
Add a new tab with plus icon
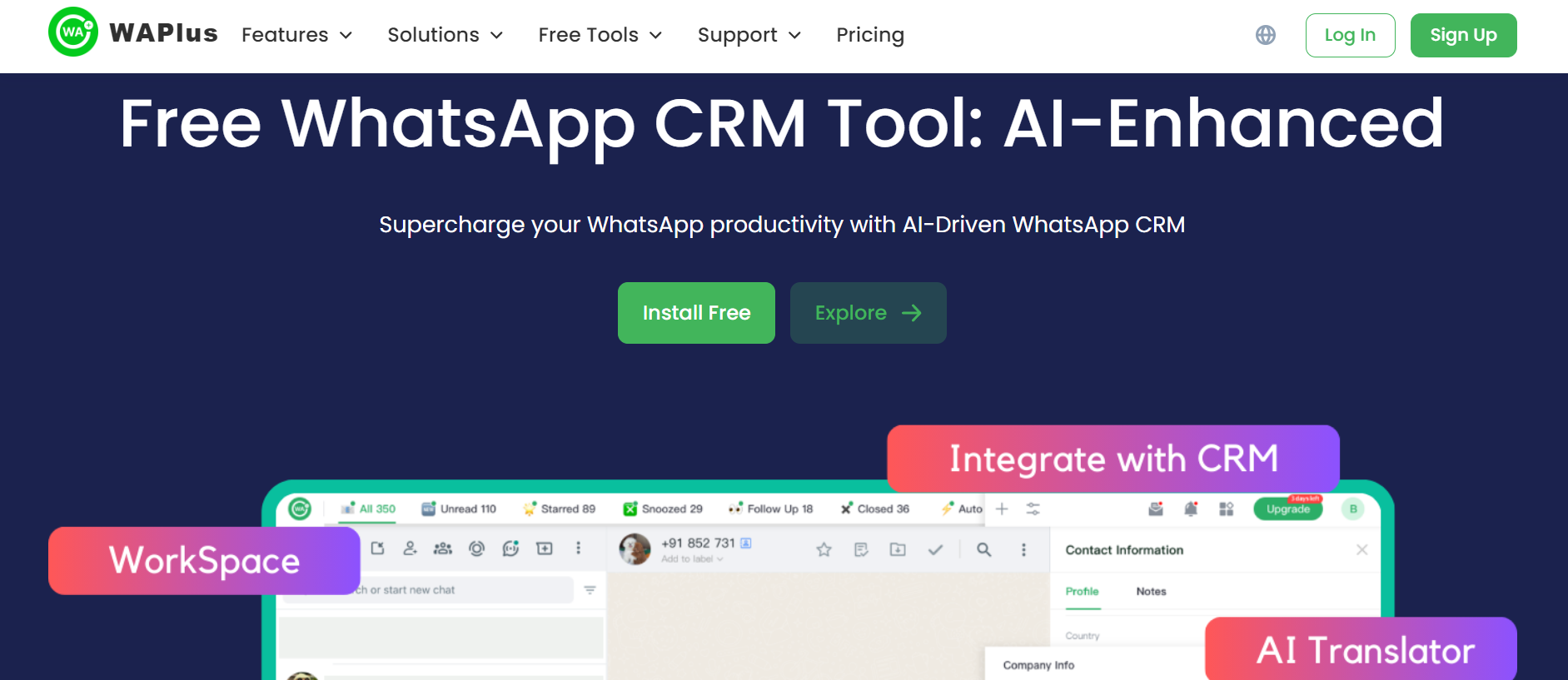[x=1002, y=509]
